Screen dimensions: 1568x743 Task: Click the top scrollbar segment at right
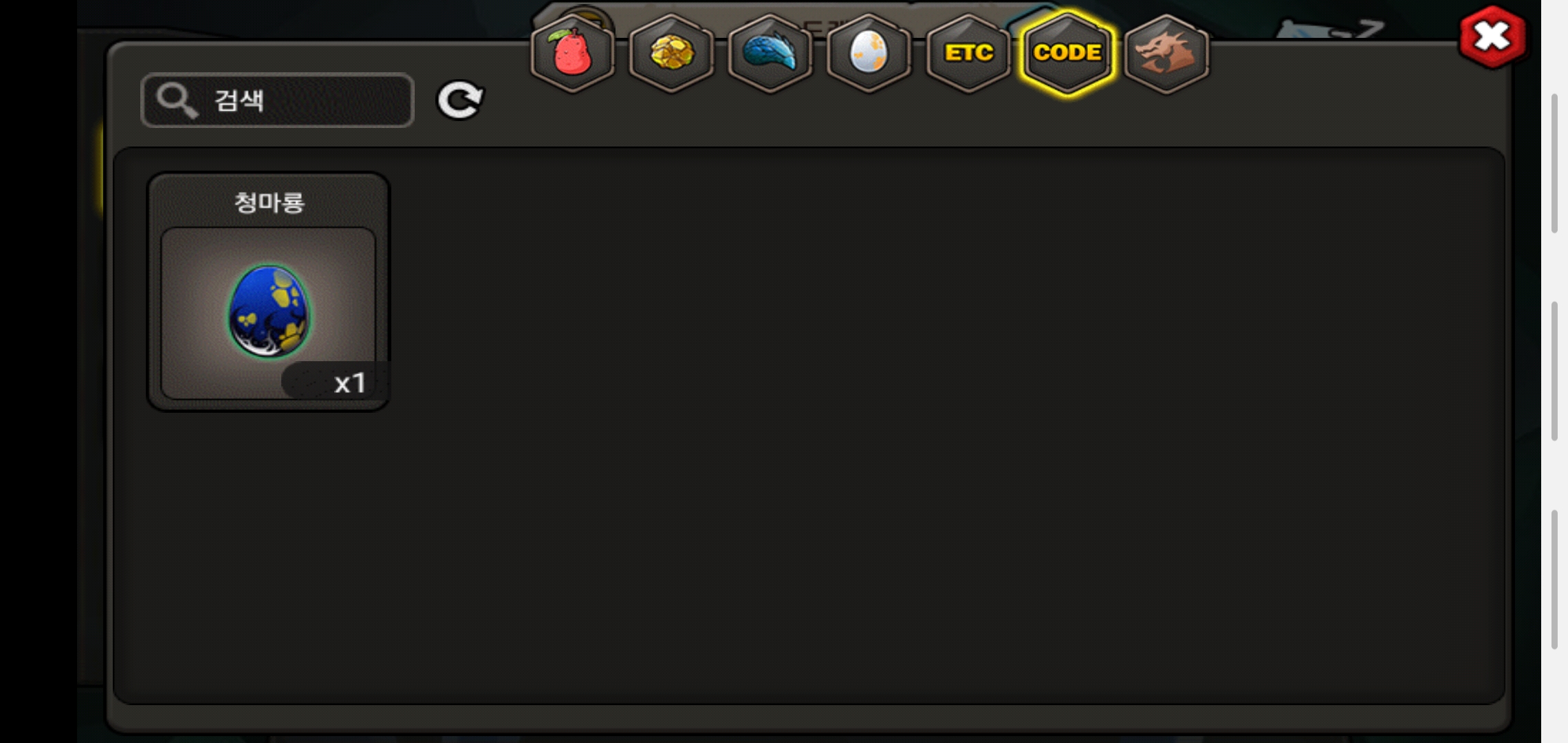[x=1554, y=164]
